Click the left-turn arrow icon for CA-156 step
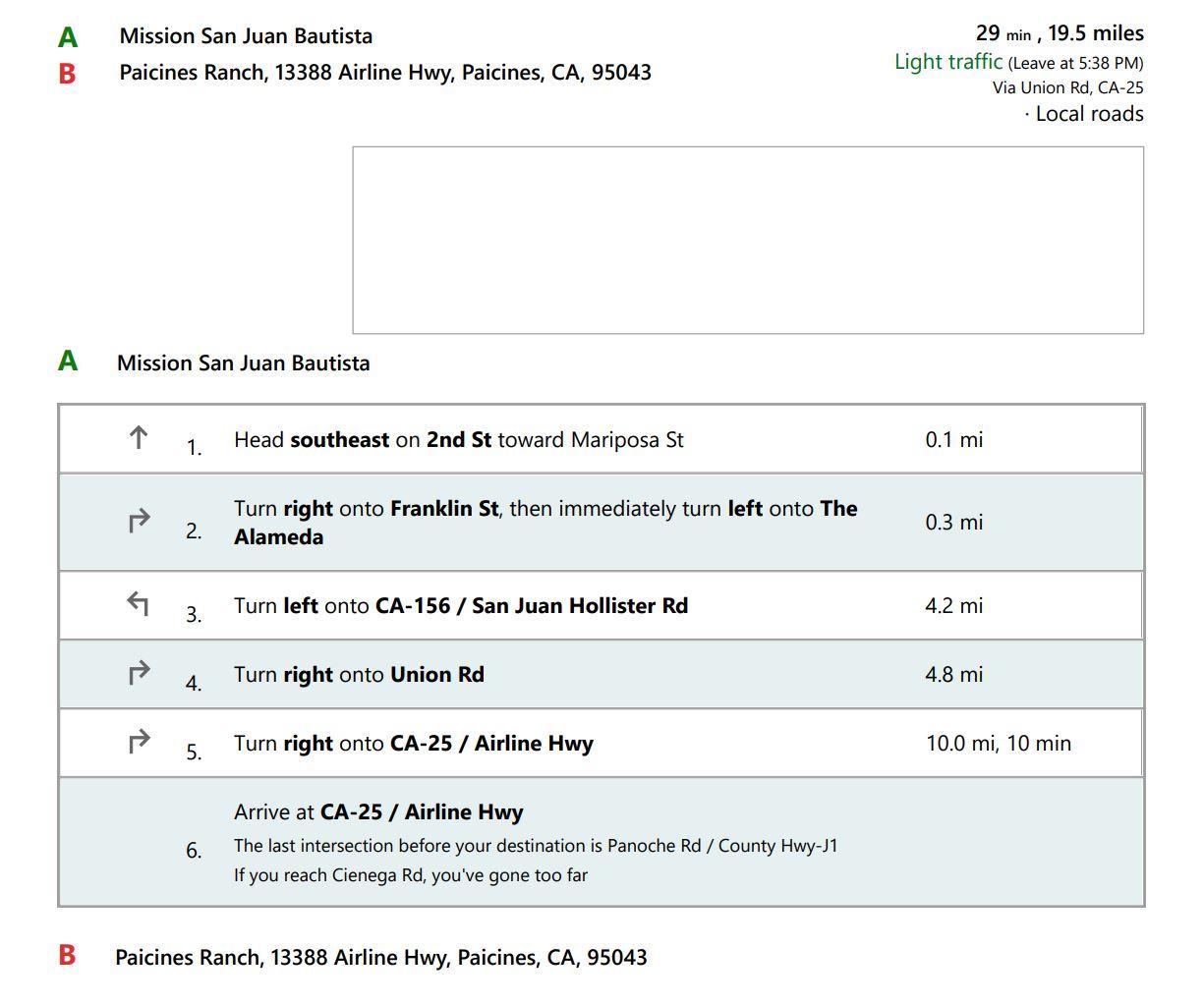Image resolution: width=1204 pixels, height=1005 pixels. pyautogui.click(x=139, y=604)
